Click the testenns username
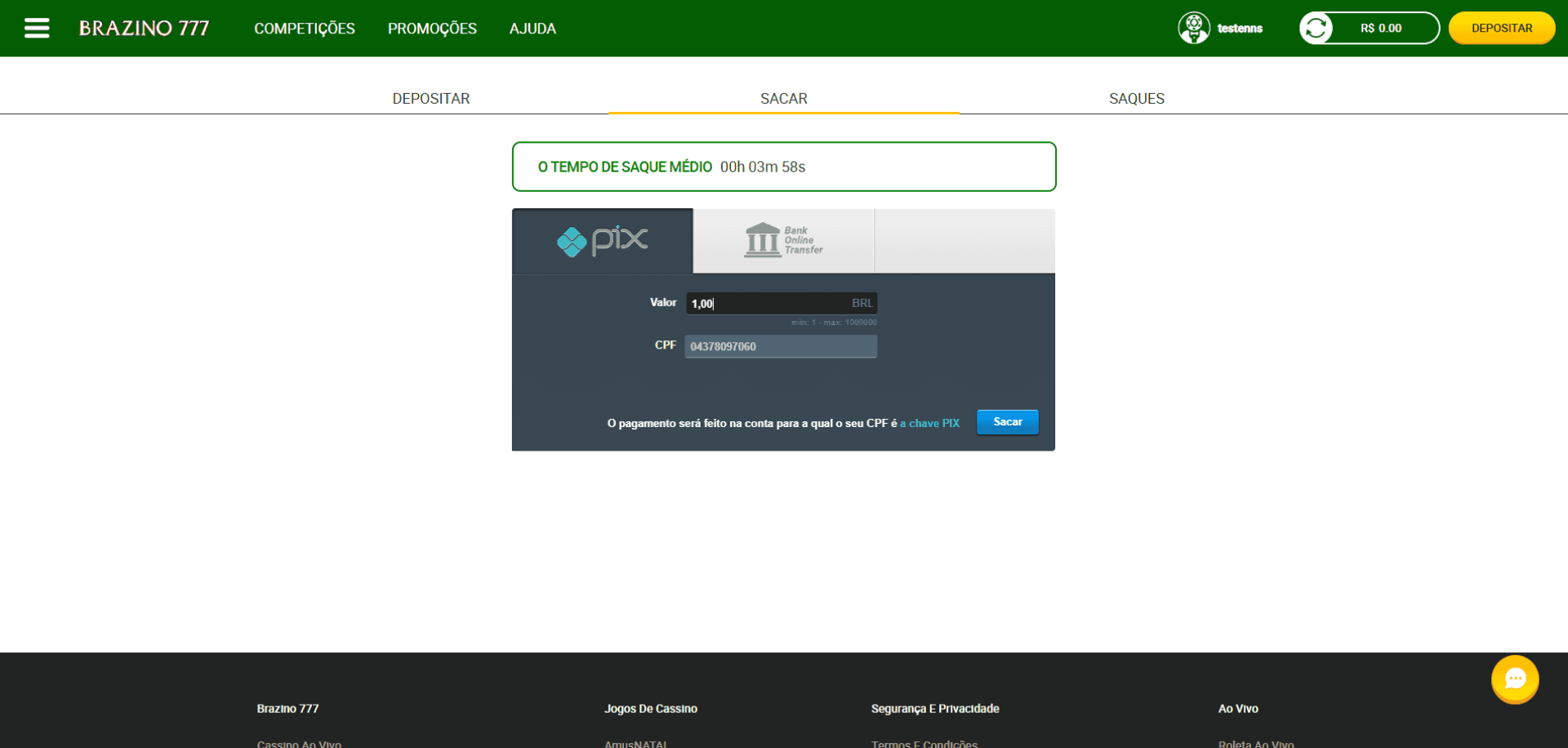This screenshot has height=748, width=1568. 1239,29
